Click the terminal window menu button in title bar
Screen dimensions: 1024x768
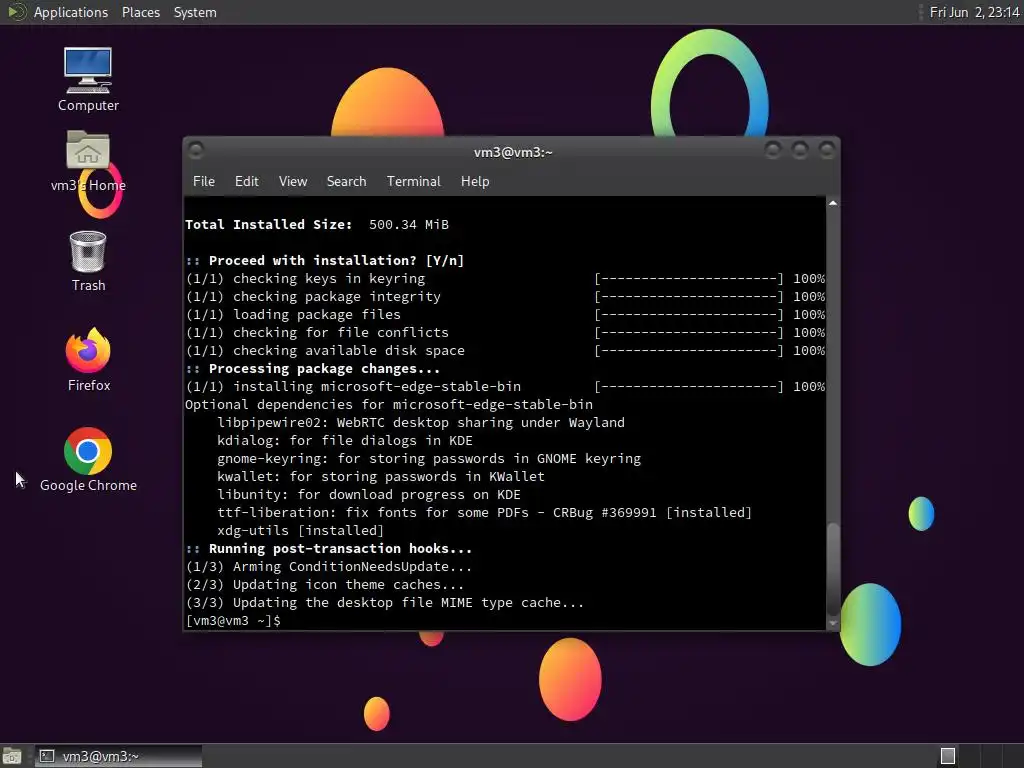pos(195,151)
